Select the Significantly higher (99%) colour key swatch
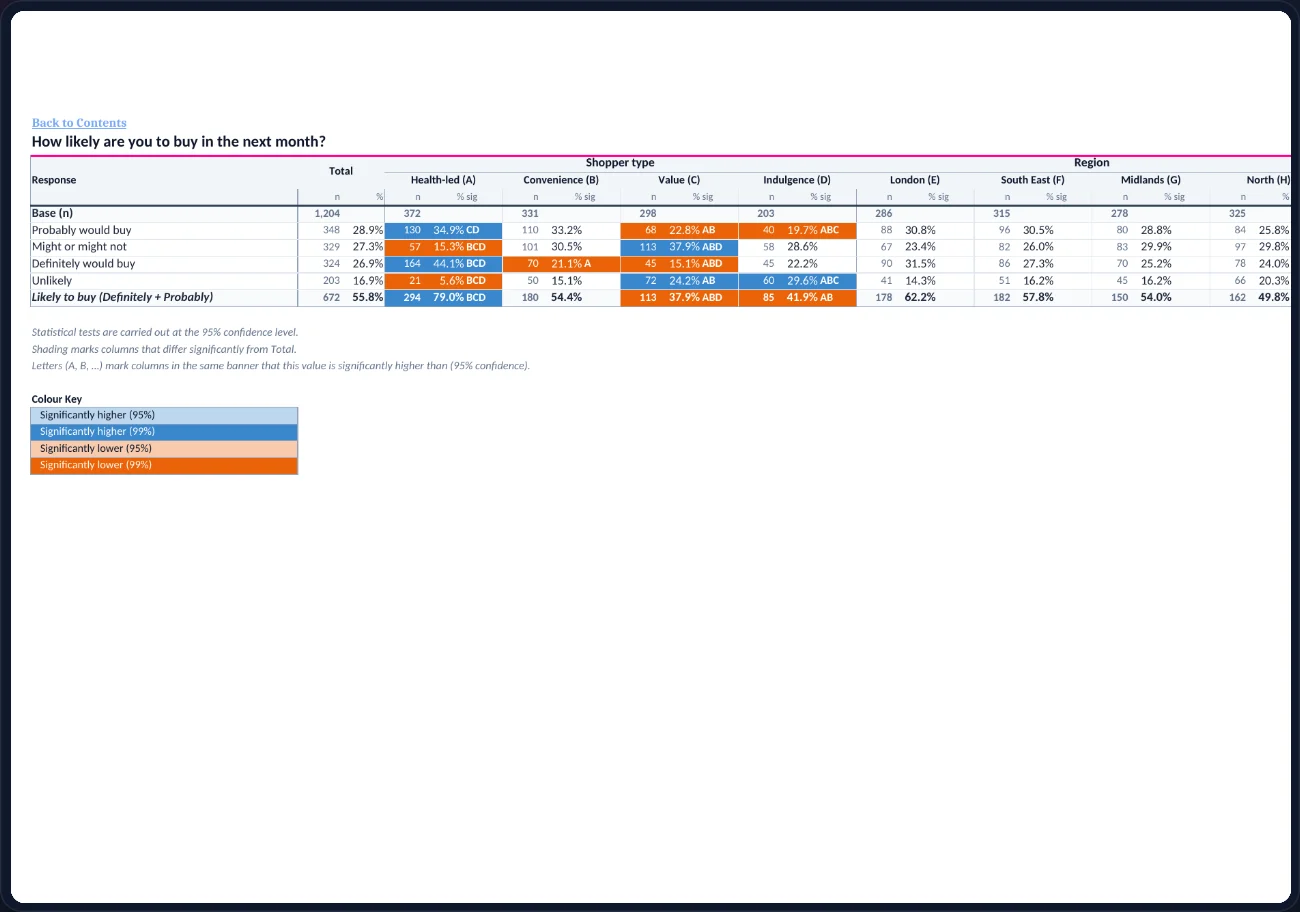This screenshot has width=1300, height=912. 164,432
